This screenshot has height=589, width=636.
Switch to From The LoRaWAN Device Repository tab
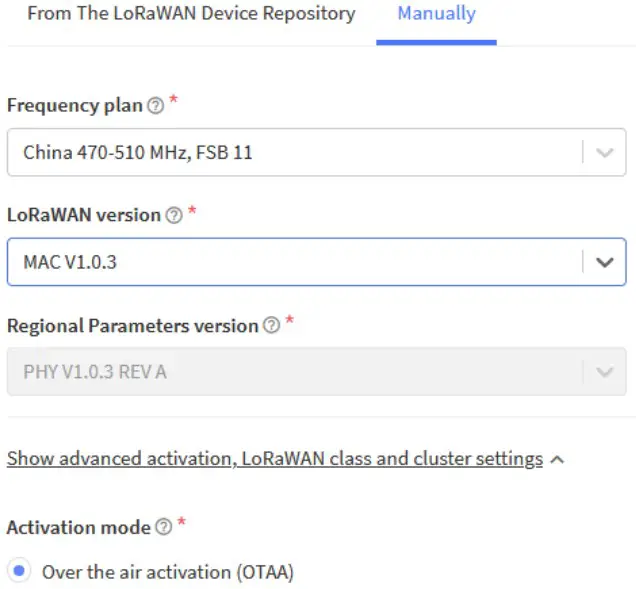[191, 14]
